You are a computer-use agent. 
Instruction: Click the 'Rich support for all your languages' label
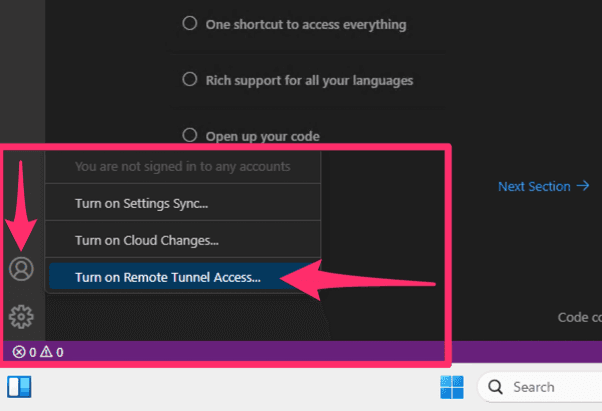click(x=309, y=80)
